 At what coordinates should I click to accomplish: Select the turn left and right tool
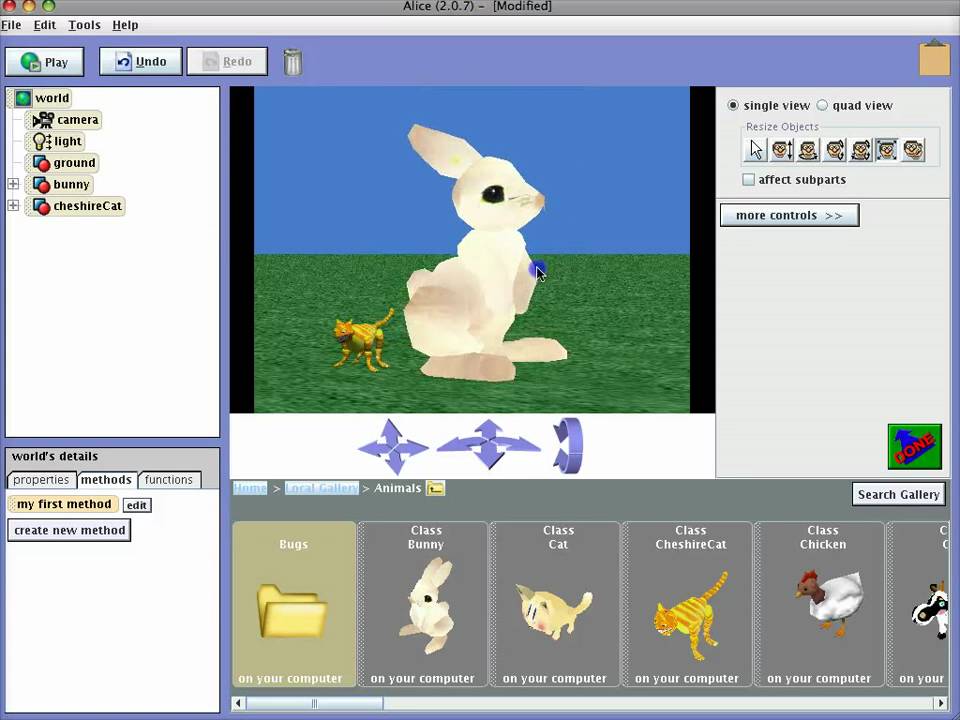tap(808, 150)
